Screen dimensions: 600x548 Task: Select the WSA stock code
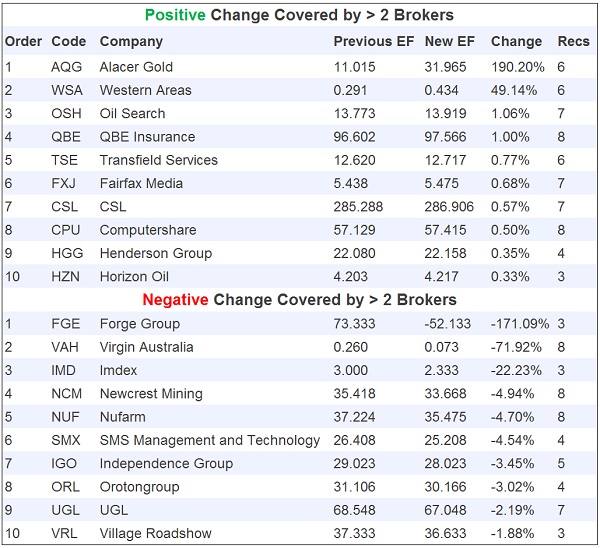(67, 90)
